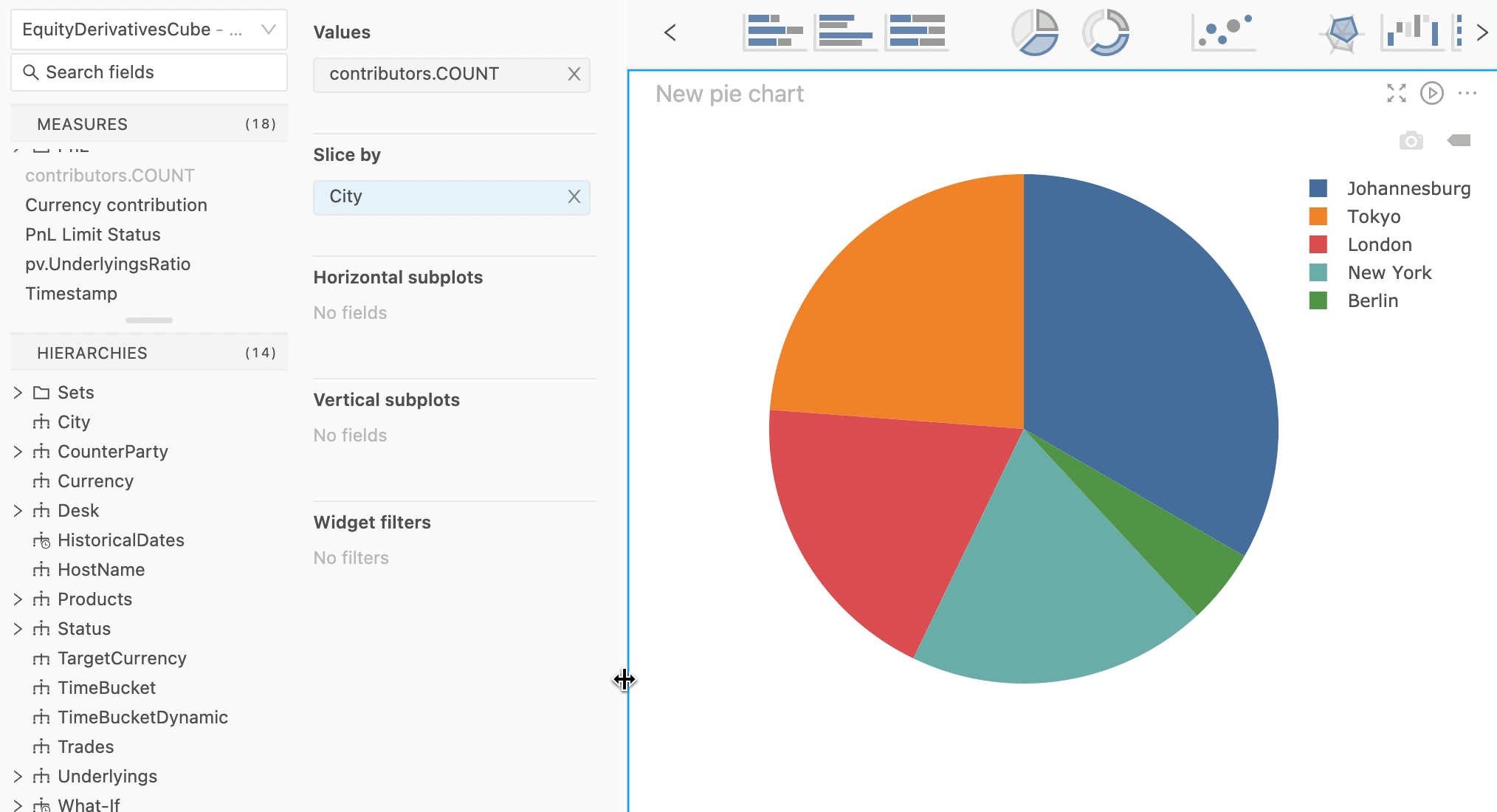Click the Johannesburg legend color swatch
This screenshot has height=812, width=1497.
coord(1320,187)
